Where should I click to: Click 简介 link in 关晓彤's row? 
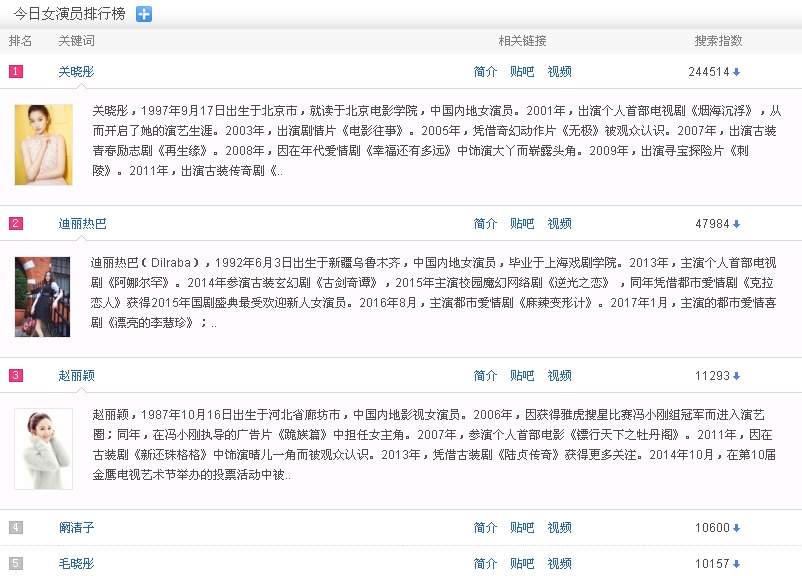pos(485,71)
